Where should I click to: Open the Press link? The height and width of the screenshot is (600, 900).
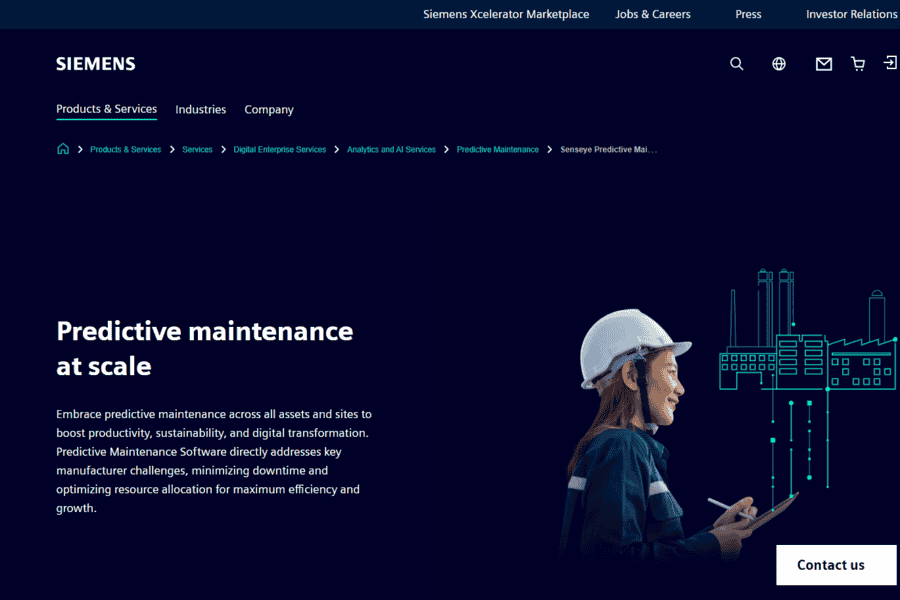[x=748, y=14]
